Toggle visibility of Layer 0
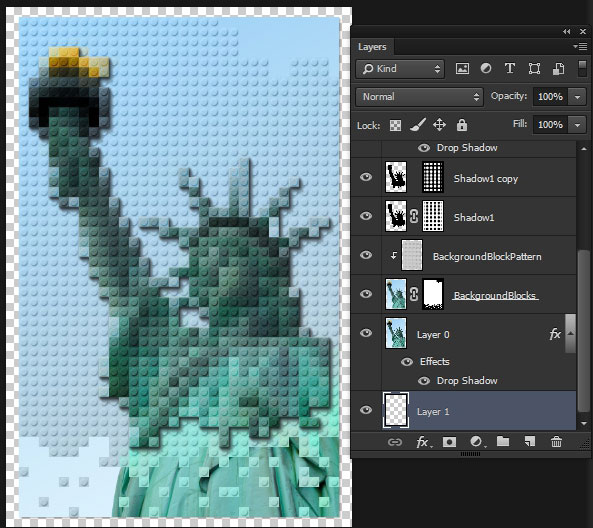Screen dimensions: 593x528 pyautogui.click(x=366, y=333)
